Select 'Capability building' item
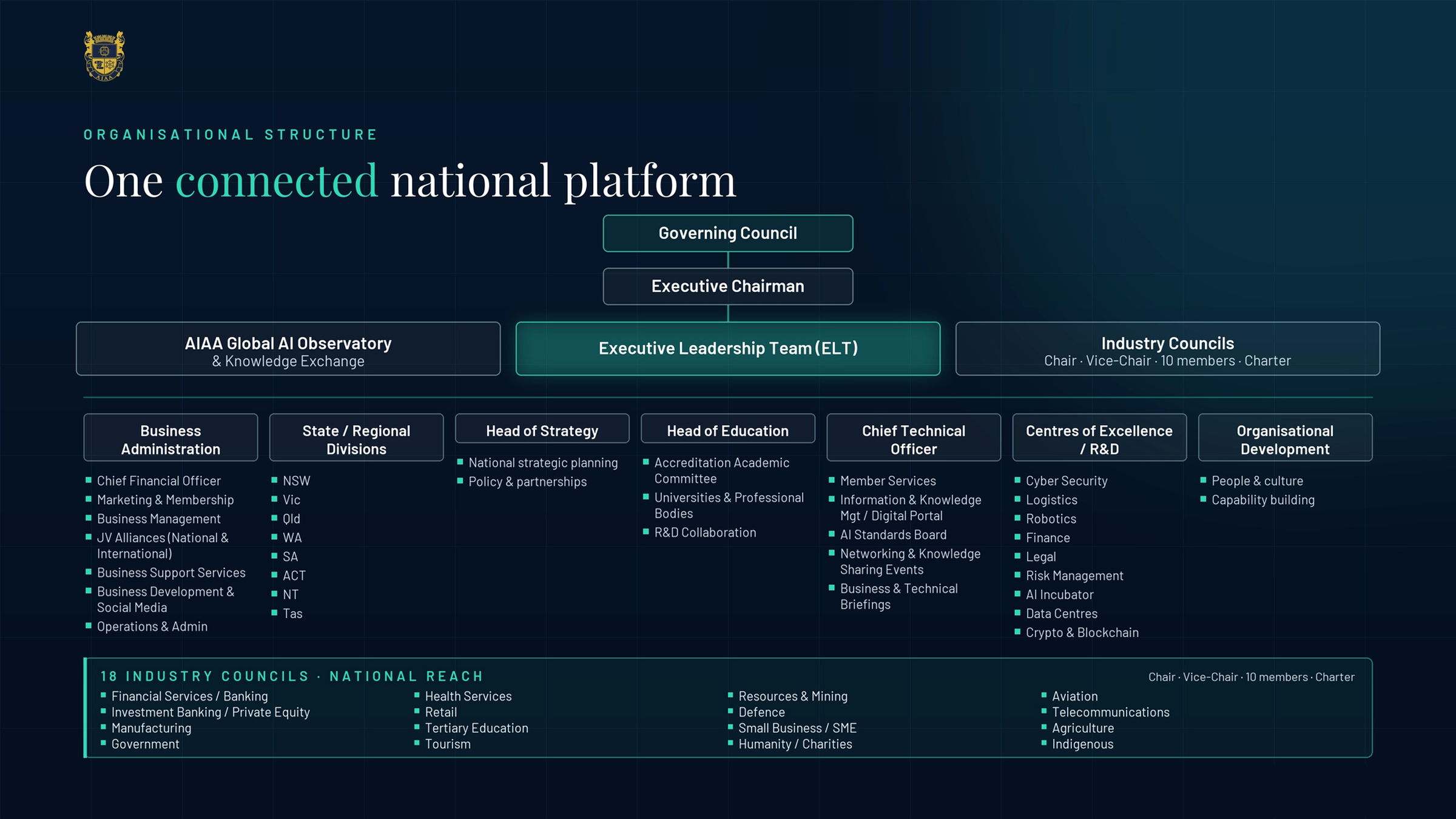 (x=1263, y=500)
